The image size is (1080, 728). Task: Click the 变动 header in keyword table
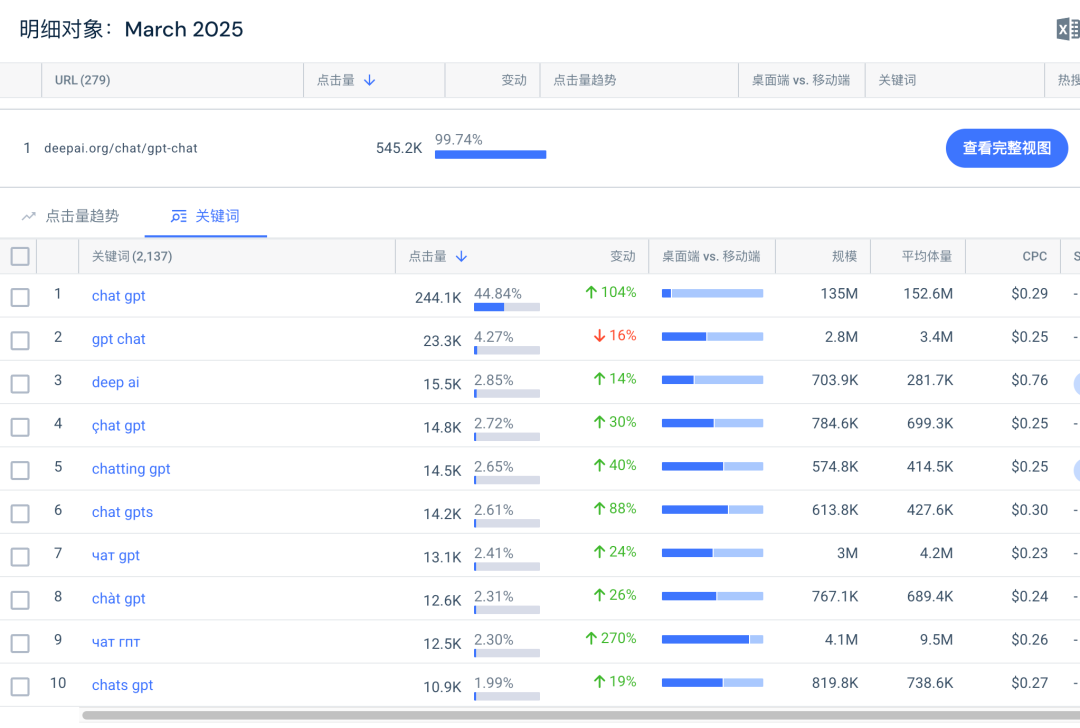click(623, 257)
